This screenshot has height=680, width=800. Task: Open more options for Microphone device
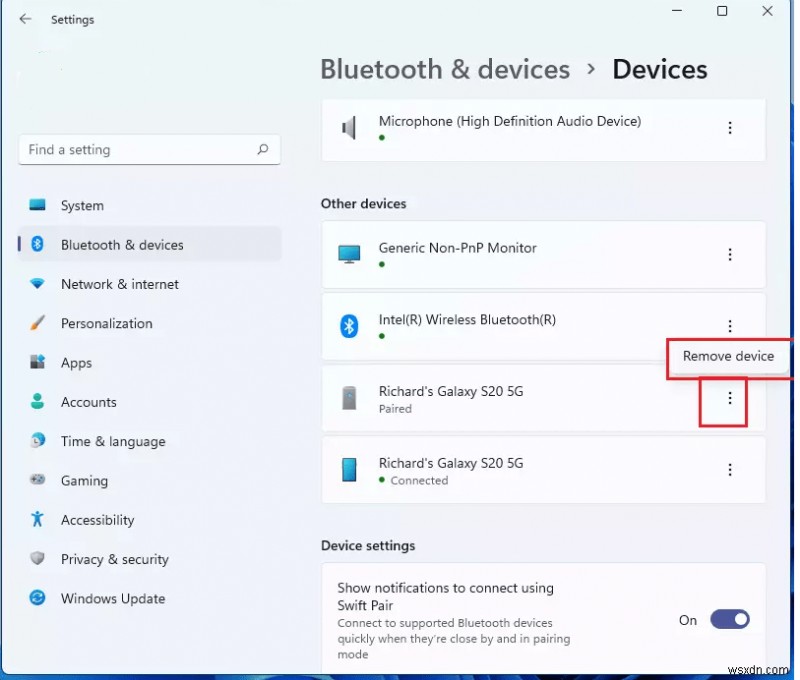tap(730, 128)
